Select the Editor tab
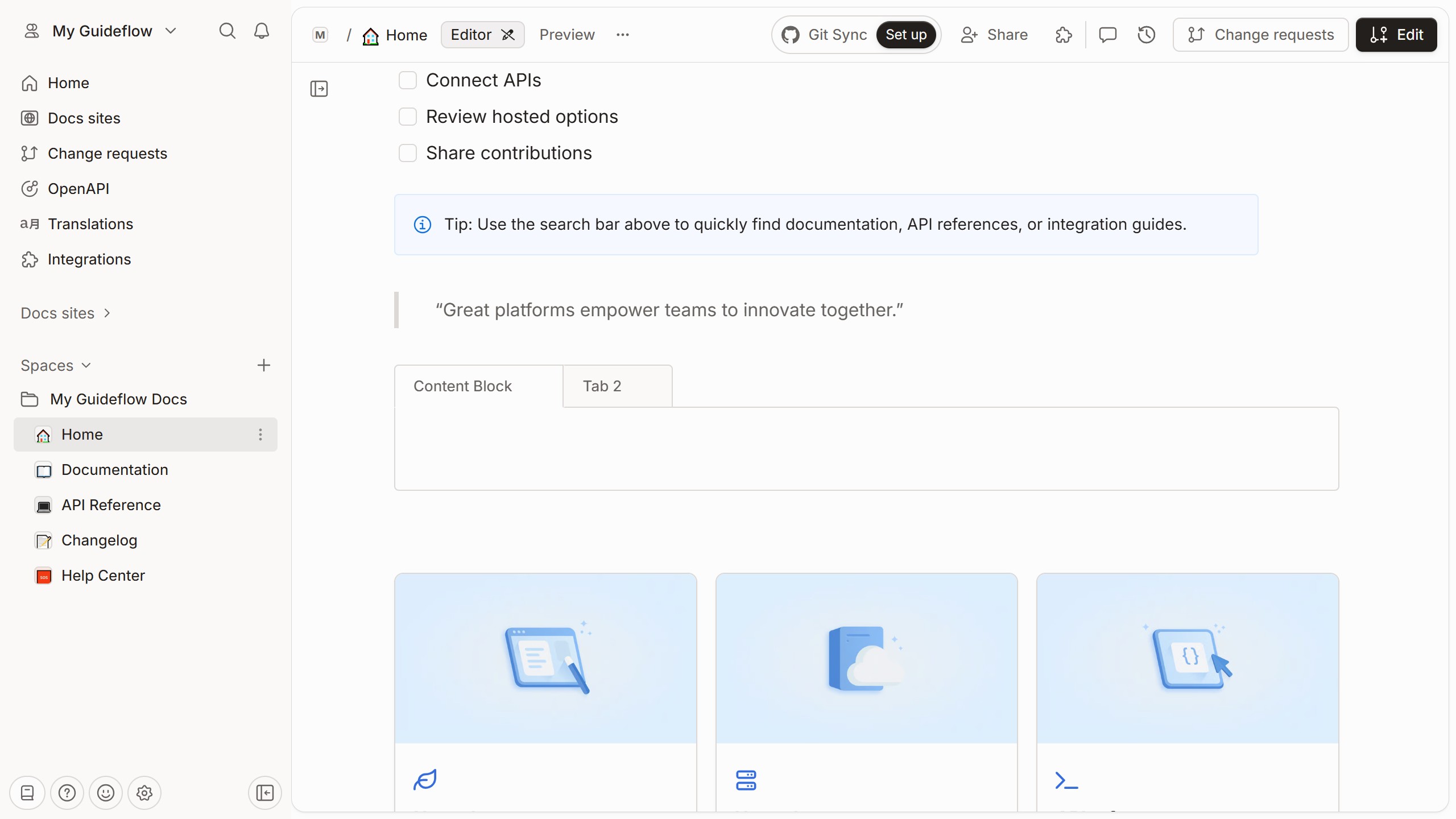This screenshot has width=1456, height=819. (x=482, y=35)
